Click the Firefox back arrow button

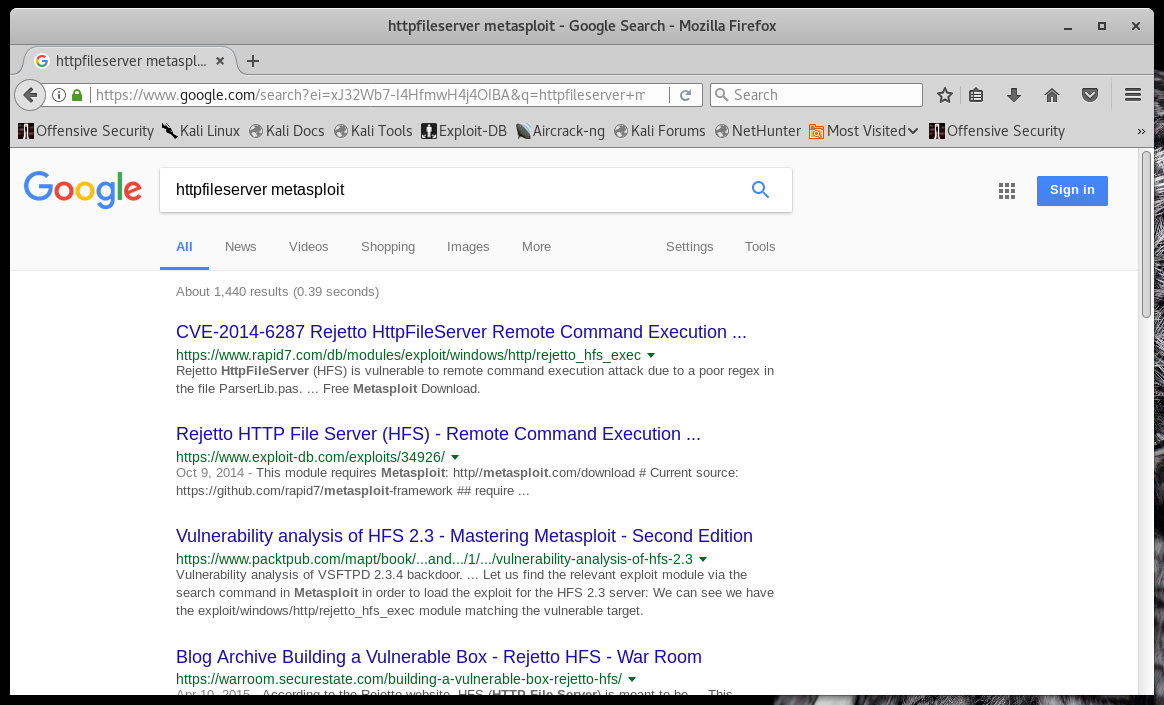[x=30, y=95]
